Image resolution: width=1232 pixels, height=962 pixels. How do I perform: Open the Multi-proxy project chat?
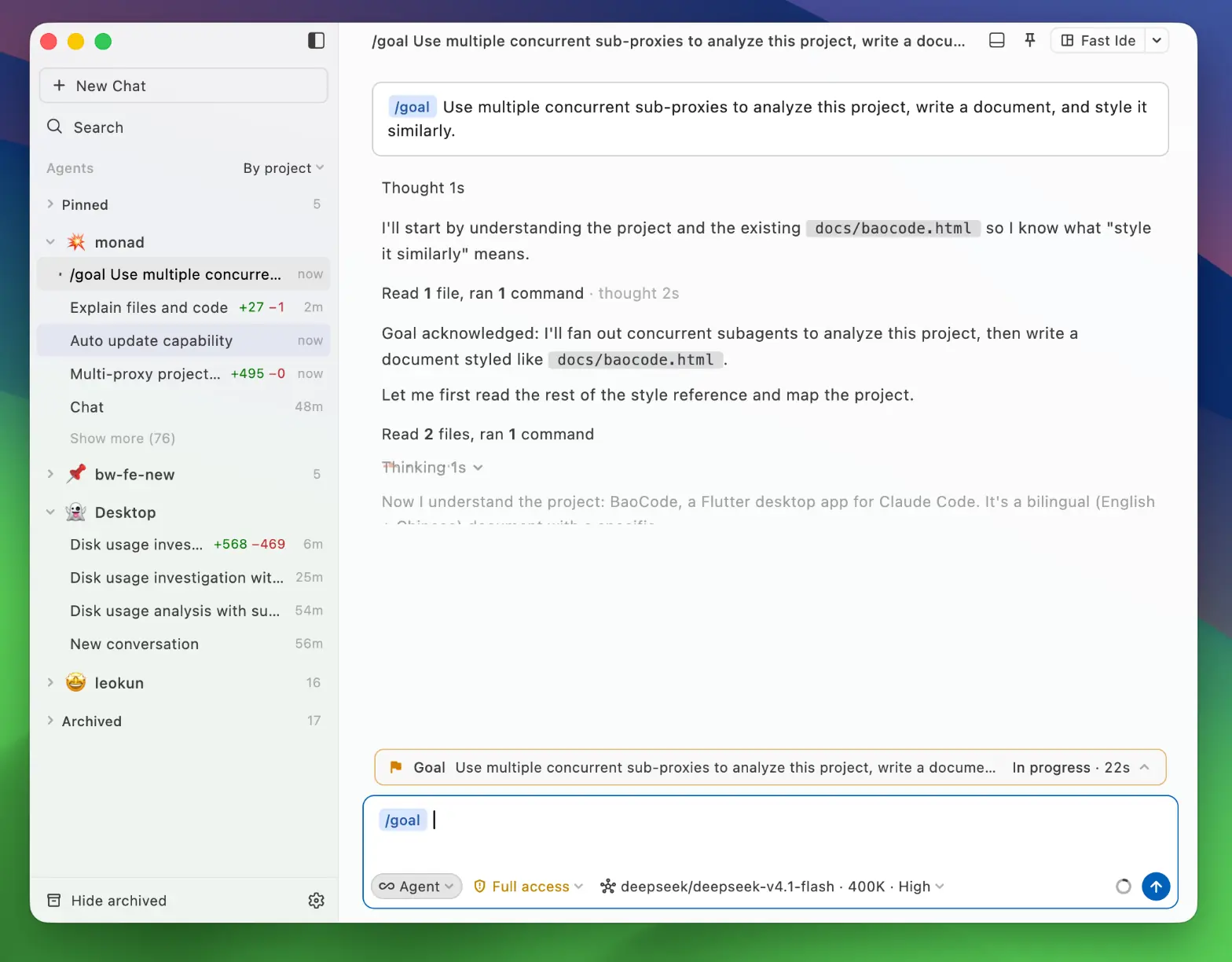point(184,373)
